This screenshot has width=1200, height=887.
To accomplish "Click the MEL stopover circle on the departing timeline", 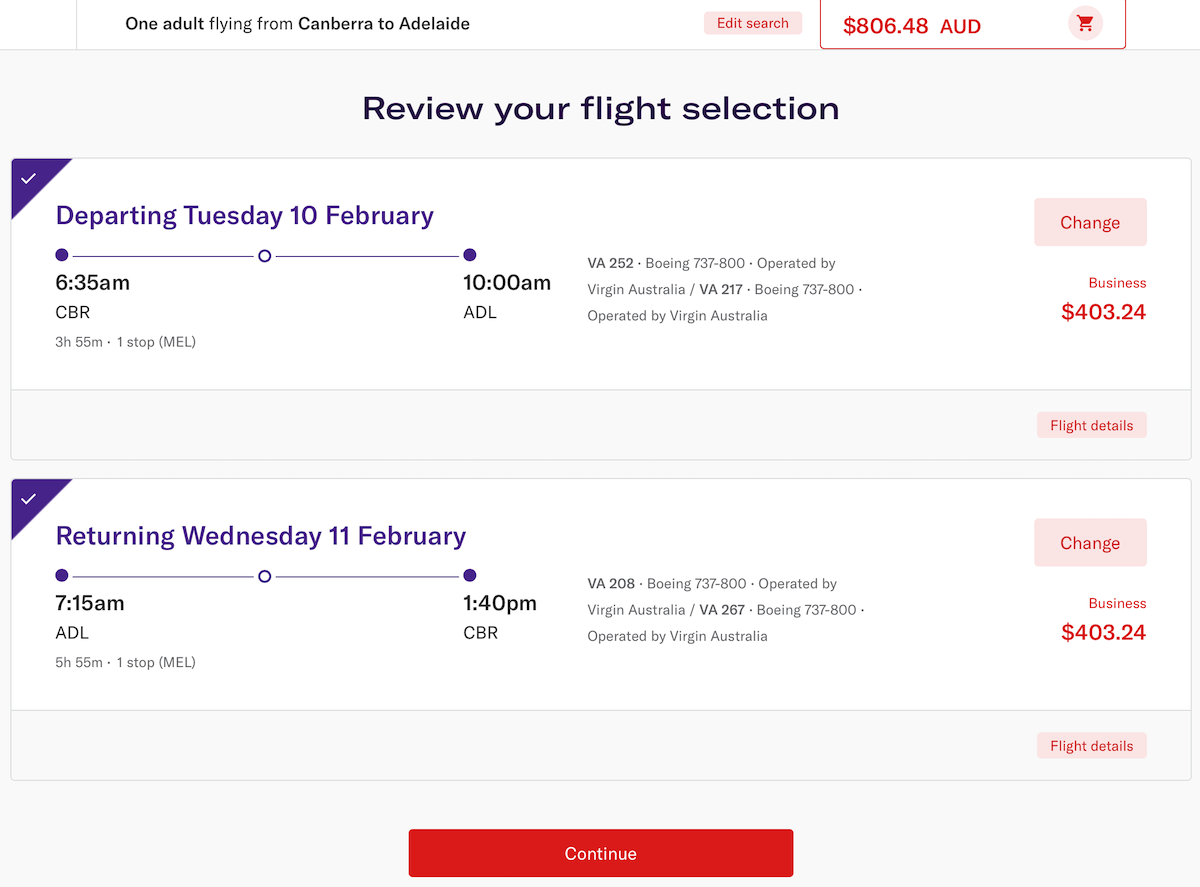I will [x=264, y=255].
